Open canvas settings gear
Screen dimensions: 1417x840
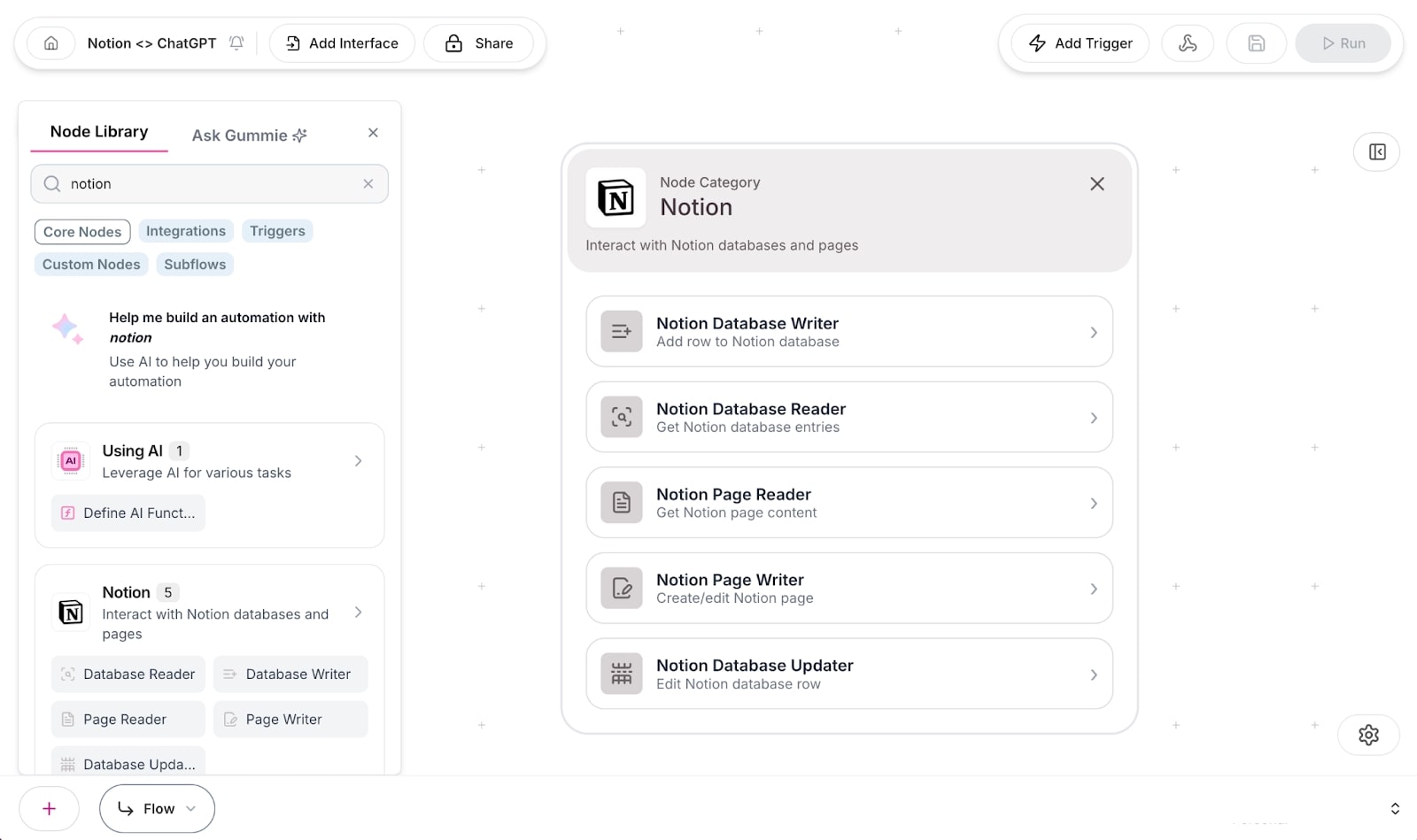pos(1368,735)
